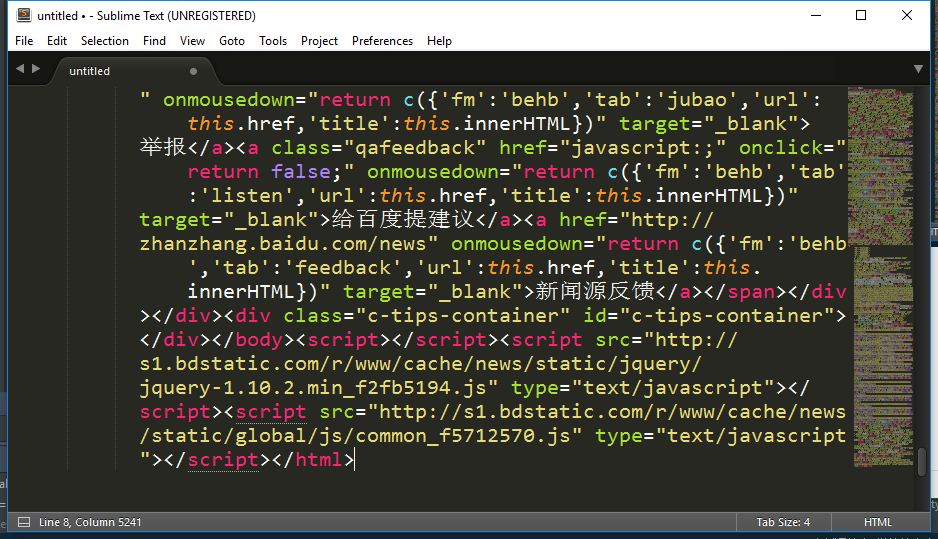This screenshot has height=539, width=938.
Task: Click 'common_f5712570.js' in the code
Action: point(463,436)
